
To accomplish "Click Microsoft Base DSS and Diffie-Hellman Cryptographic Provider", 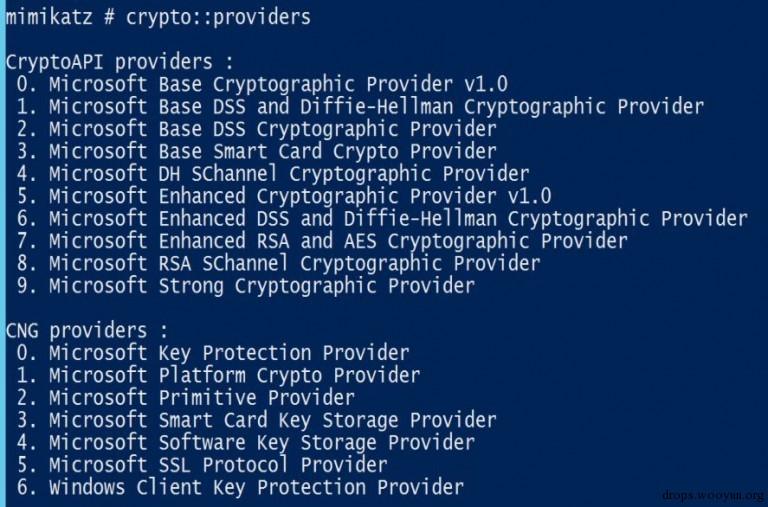I will pos(376,106).
